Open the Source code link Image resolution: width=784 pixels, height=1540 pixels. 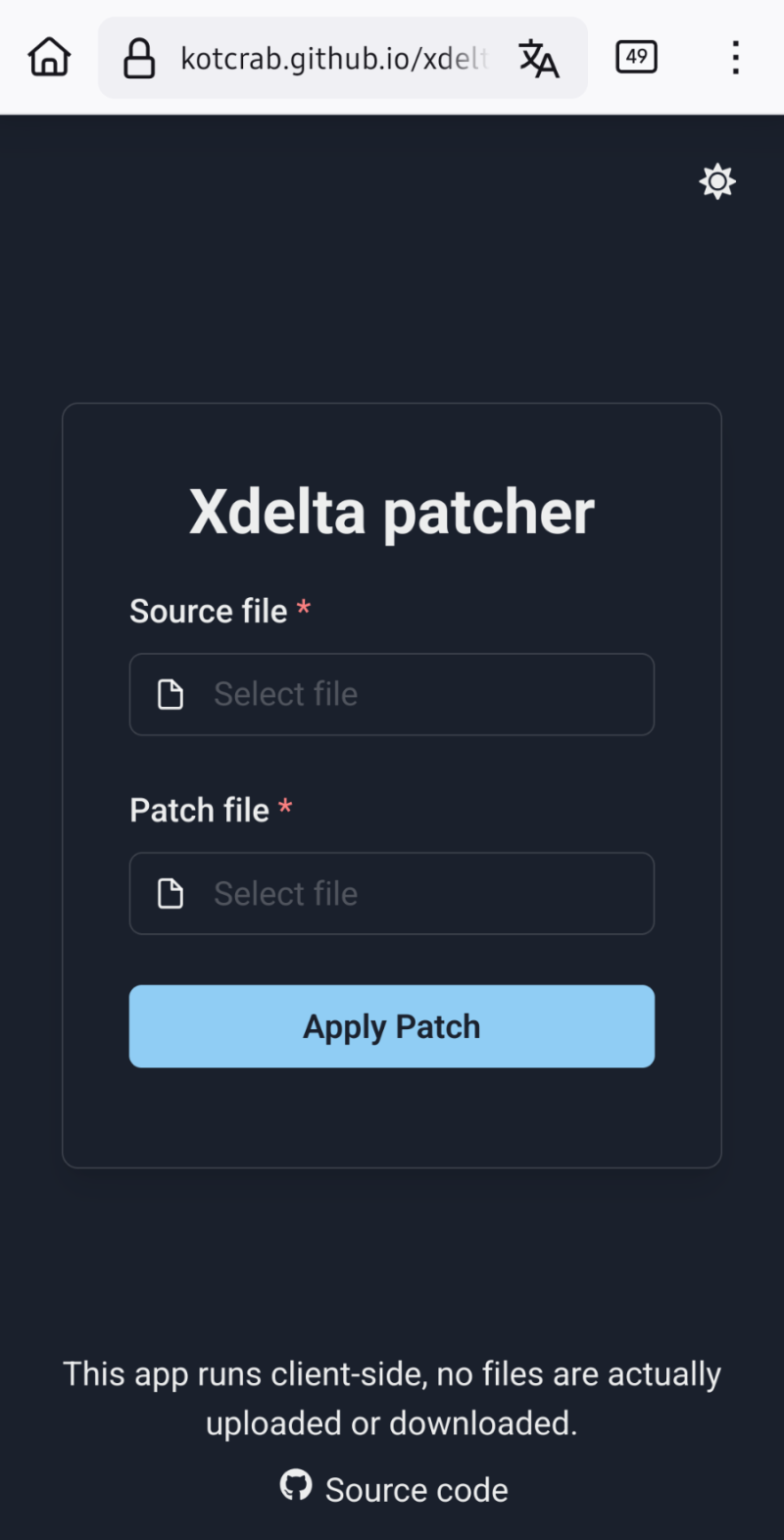416,1488
